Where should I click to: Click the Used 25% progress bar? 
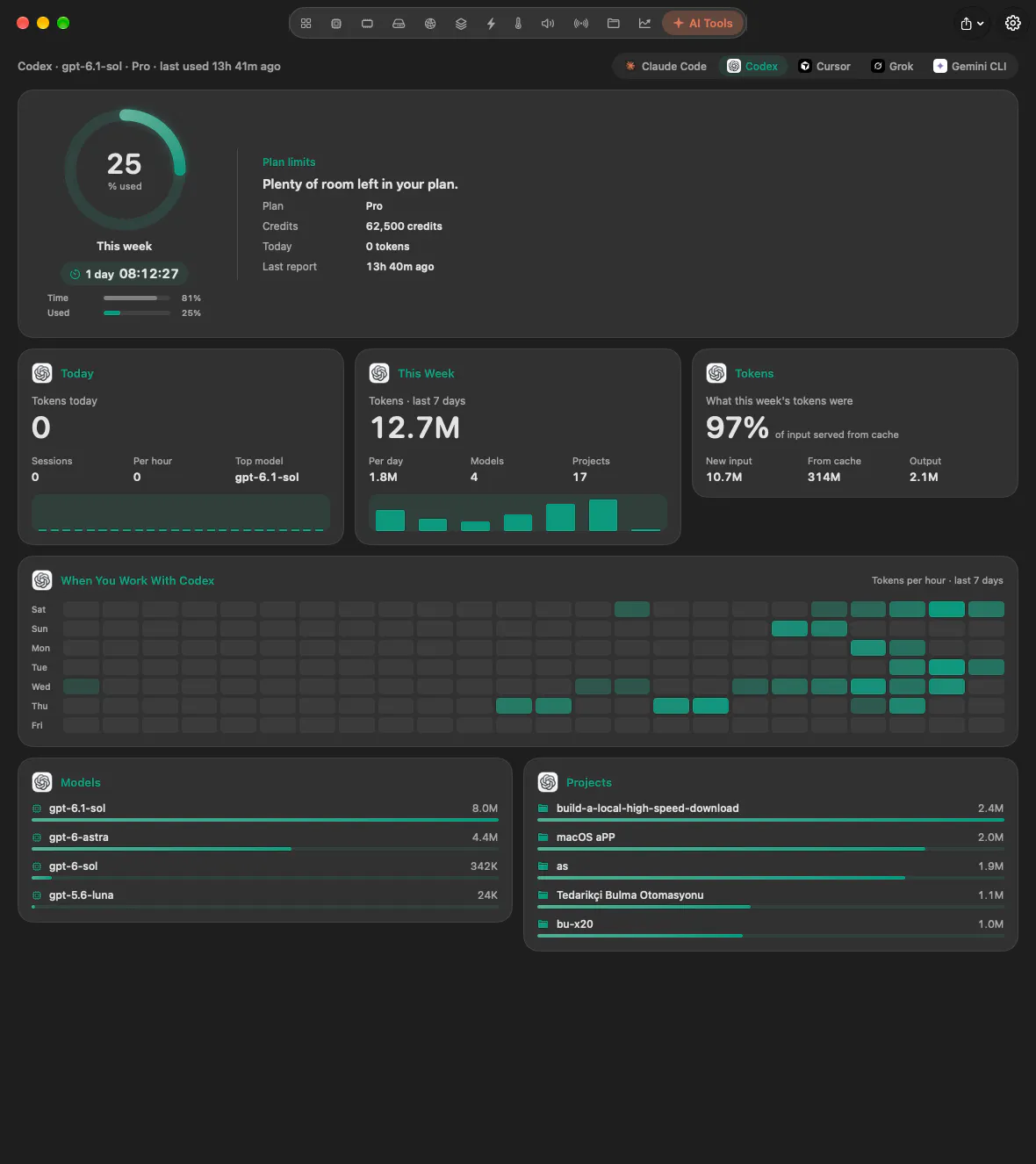coord(137,313)
